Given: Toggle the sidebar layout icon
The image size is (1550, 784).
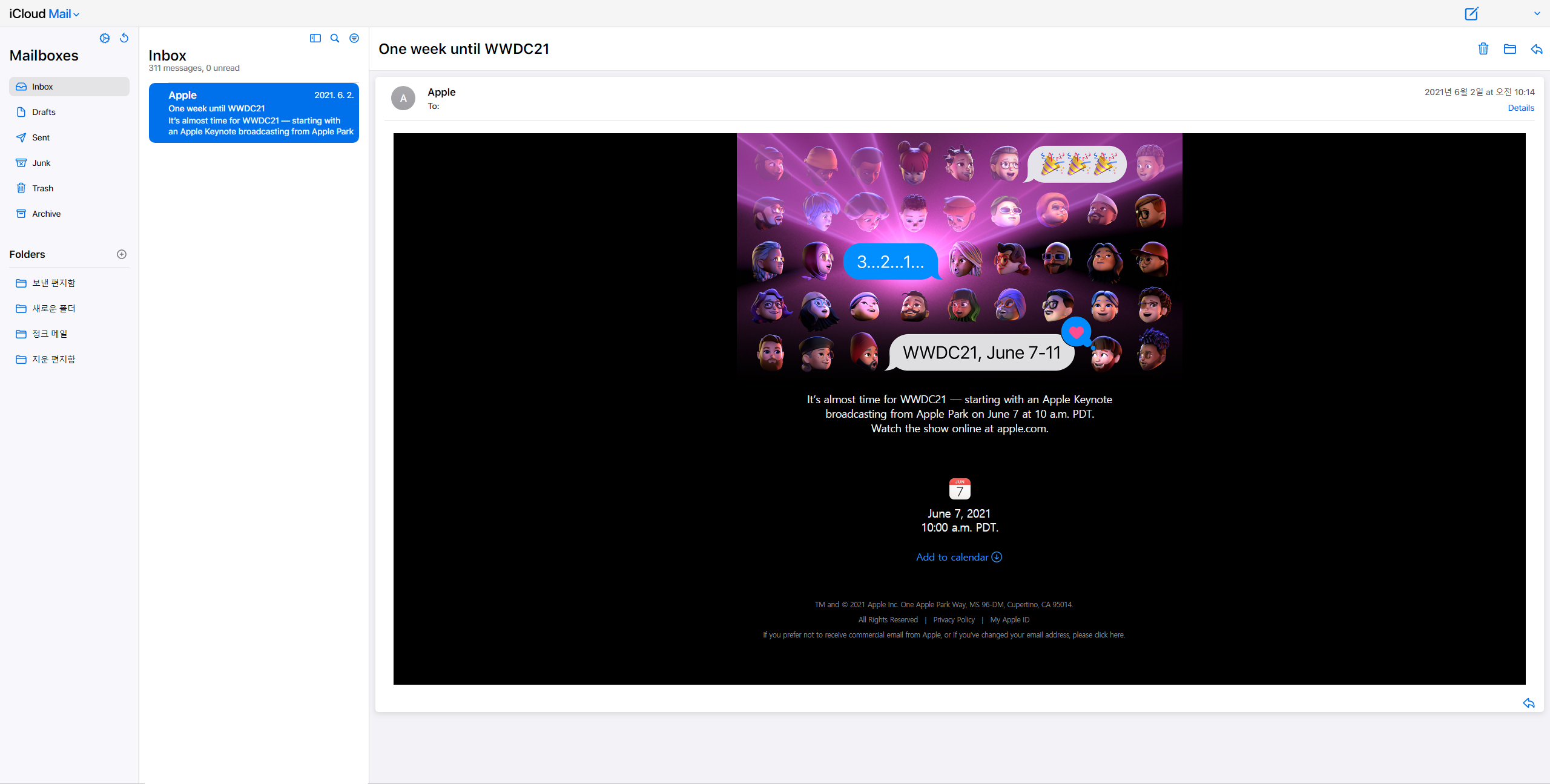Looking at the screenshot, I should pos(315,38).
